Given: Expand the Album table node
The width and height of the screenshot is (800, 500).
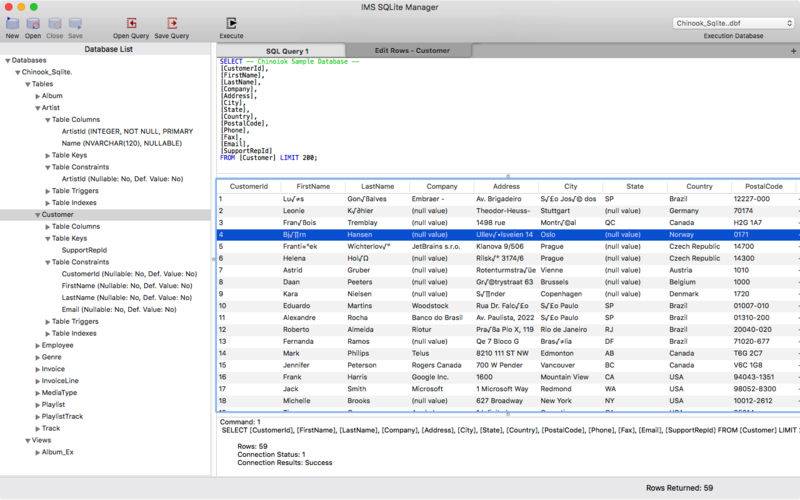Looking at the screenshot, I should [38, 96].
